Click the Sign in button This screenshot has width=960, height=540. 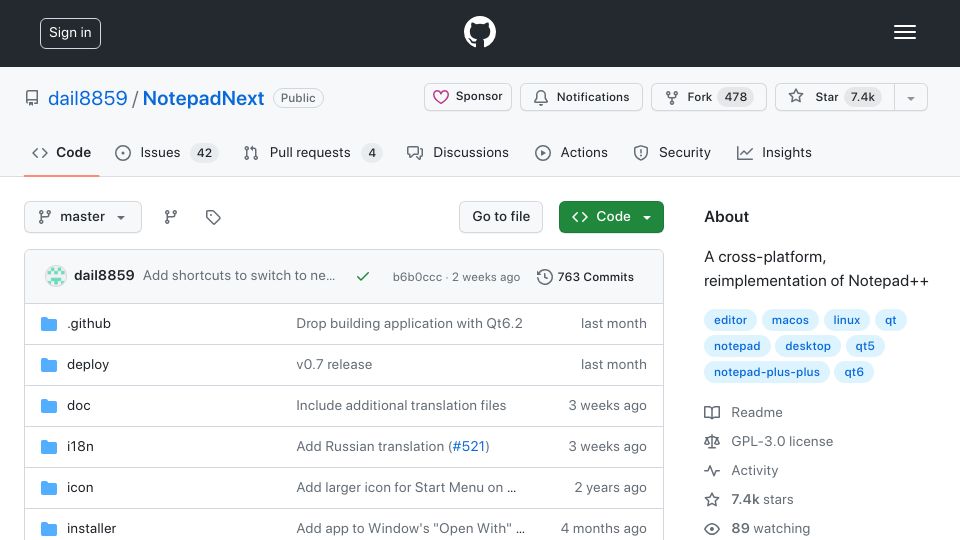pos(70,33)
